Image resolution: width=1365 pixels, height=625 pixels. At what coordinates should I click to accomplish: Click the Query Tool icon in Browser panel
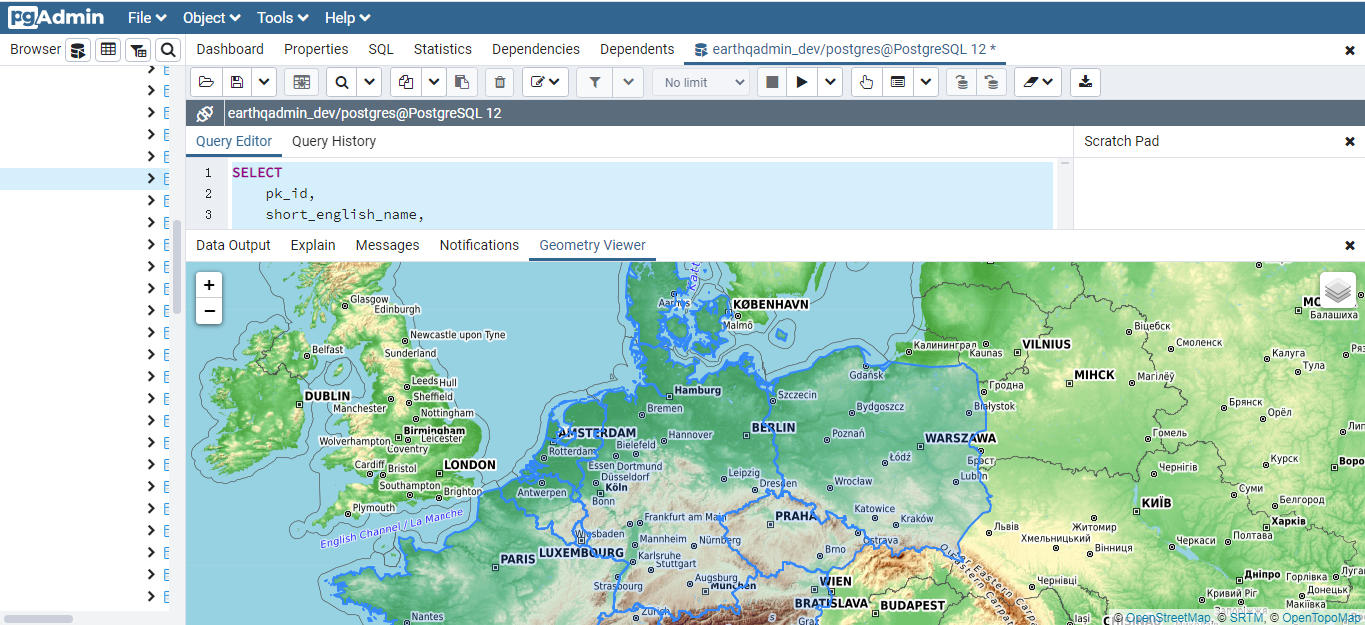coord(78,50)
